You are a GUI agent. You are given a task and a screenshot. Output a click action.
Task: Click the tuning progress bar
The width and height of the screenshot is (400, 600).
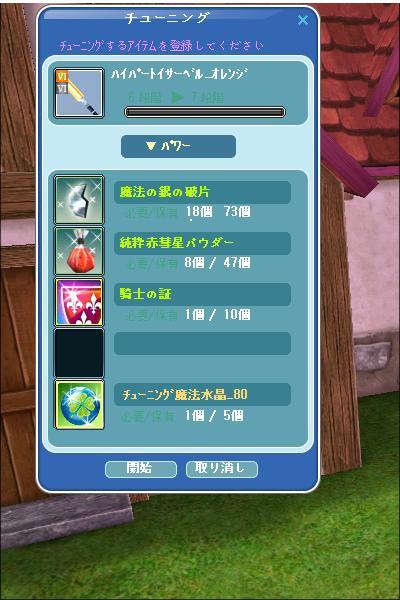point(205,112)
